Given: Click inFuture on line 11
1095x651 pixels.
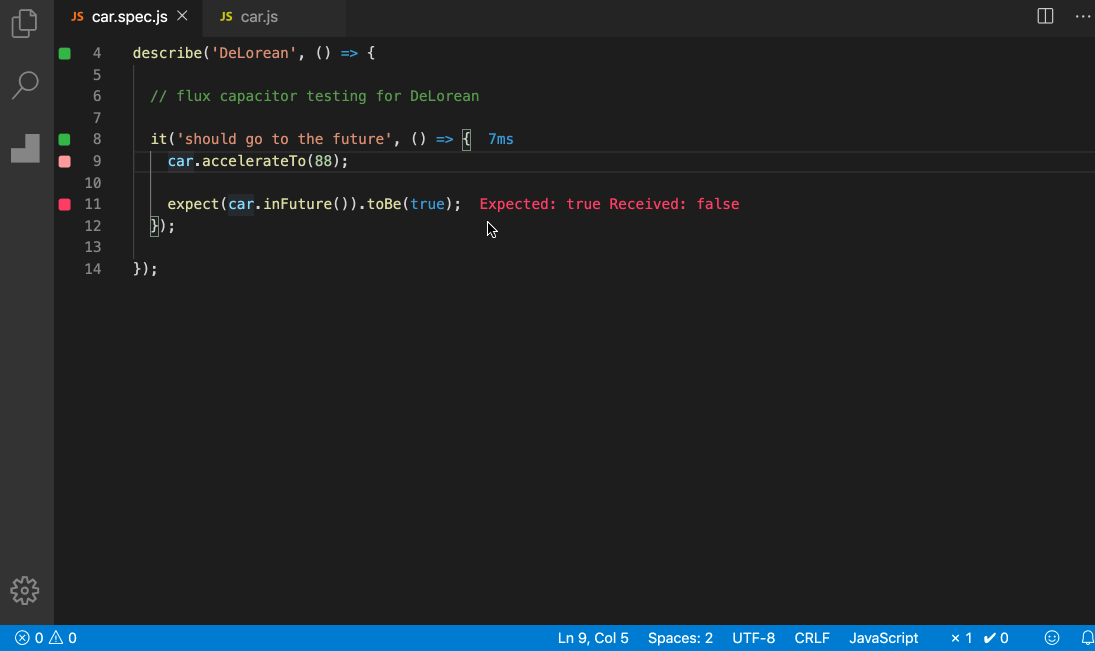Looking at the screenshot, I should tap(297, 204).
